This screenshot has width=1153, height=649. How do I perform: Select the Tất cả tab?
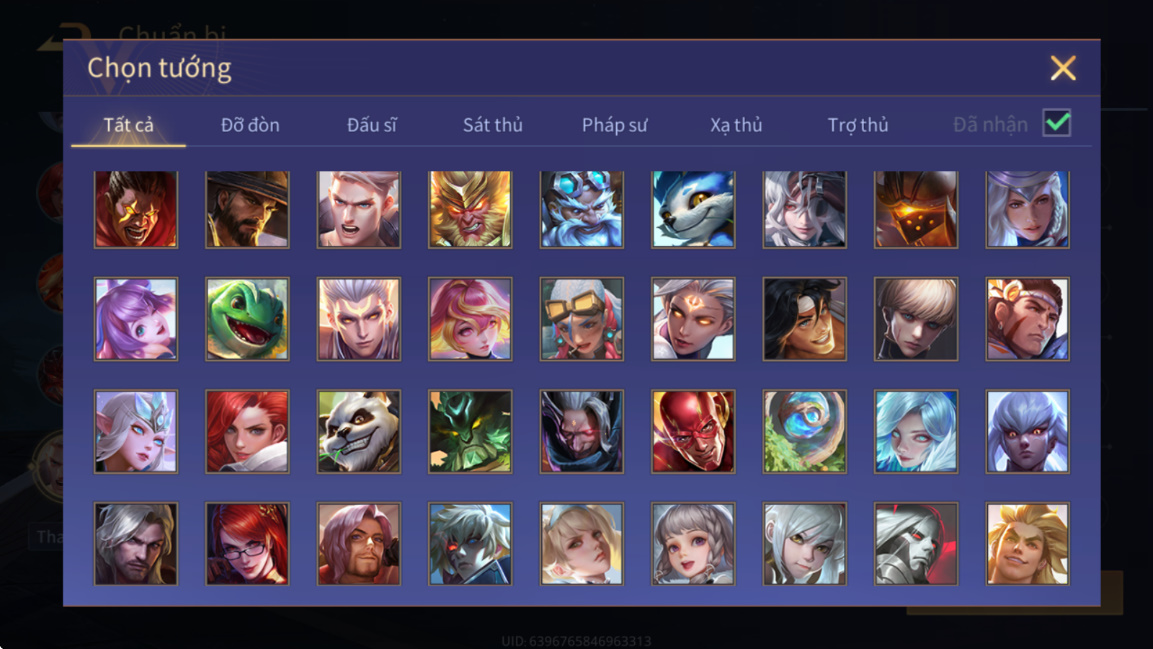pyautogui.click(x=129, y=125)
